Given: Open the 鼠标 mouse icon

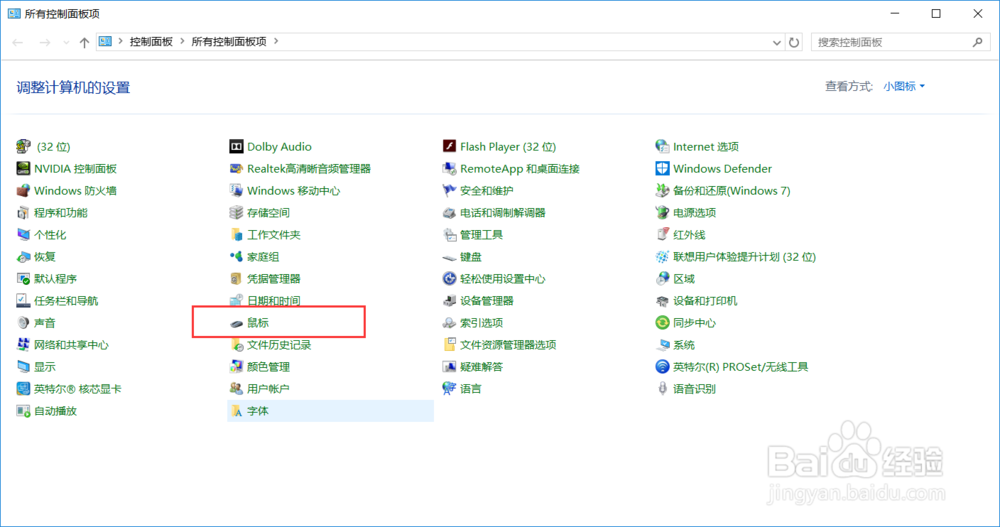Looking at the screenshot, I should 237,323.
